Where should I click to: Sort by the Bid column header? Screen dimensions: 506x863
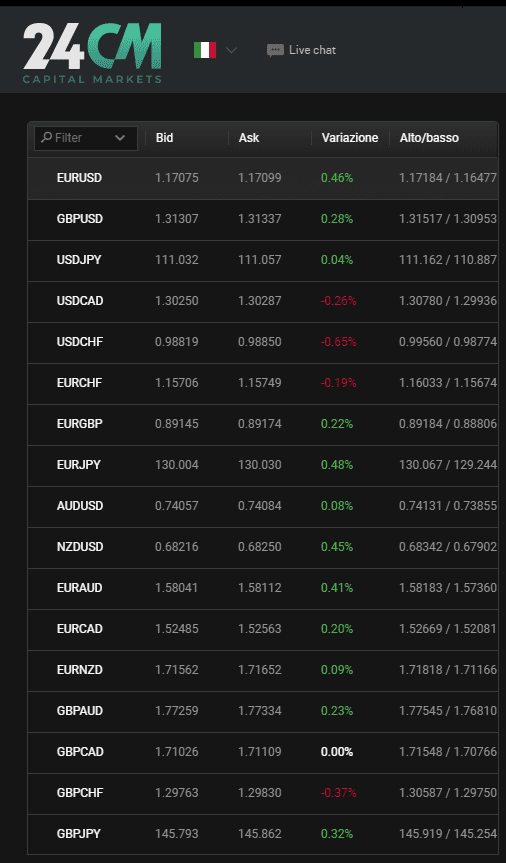point(165,138)
